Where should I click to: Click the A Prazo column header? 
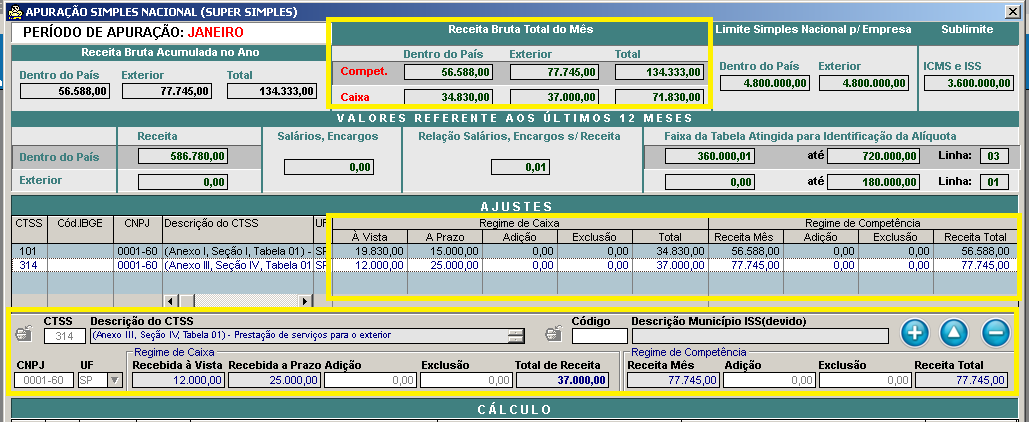pyautogui.click(x=445, y=237)
